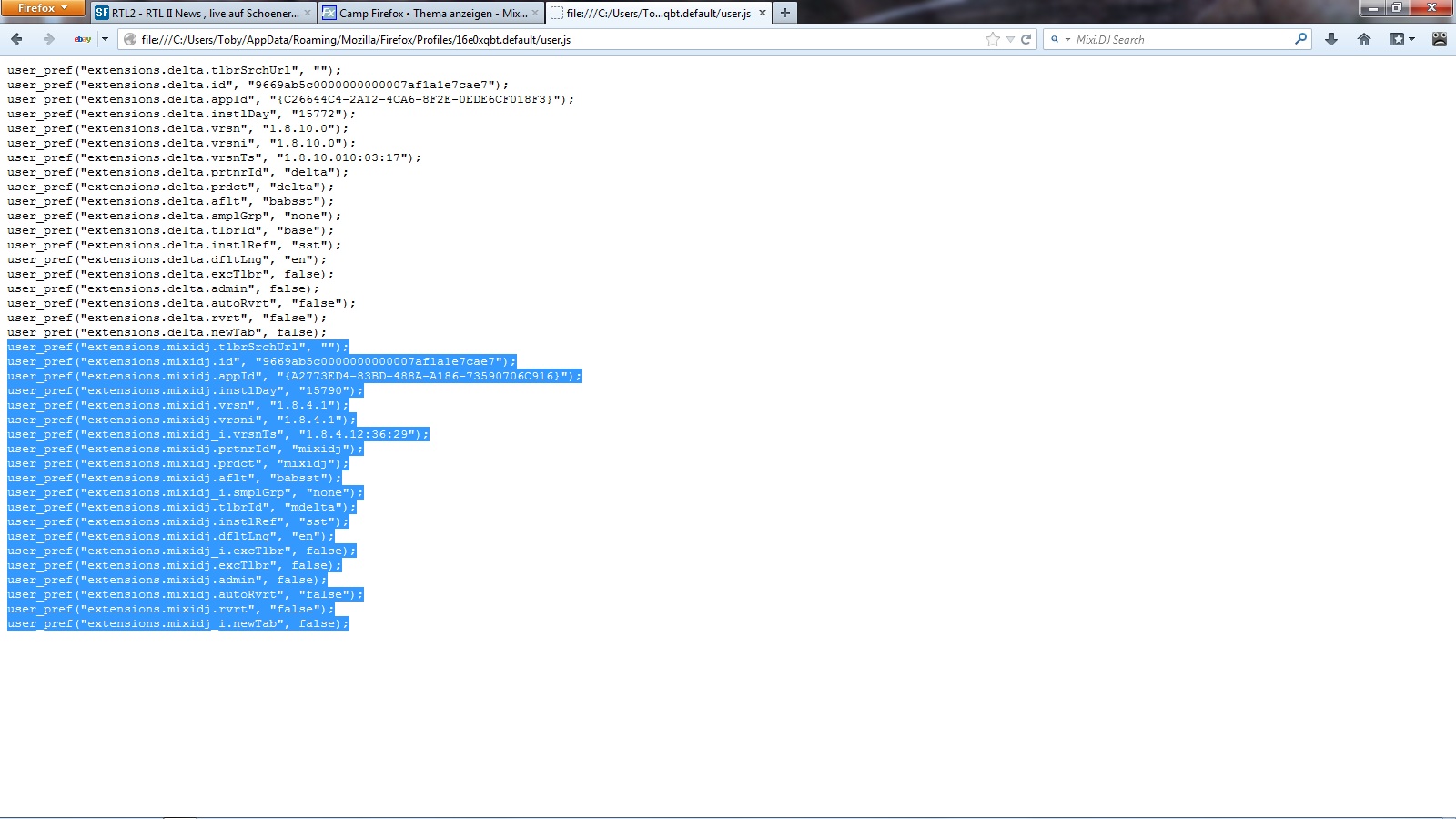Click the highlighted extensions.mixidj.autoRvrt line

(x=186, y=594)
